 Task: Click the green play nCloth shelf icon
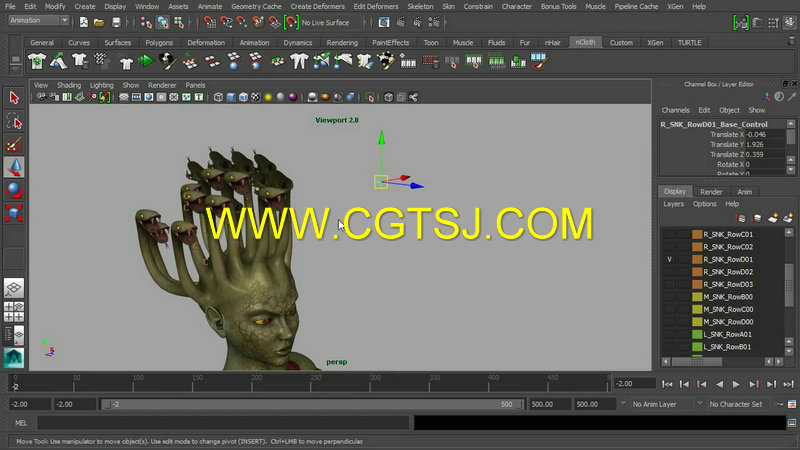[146, 62]
